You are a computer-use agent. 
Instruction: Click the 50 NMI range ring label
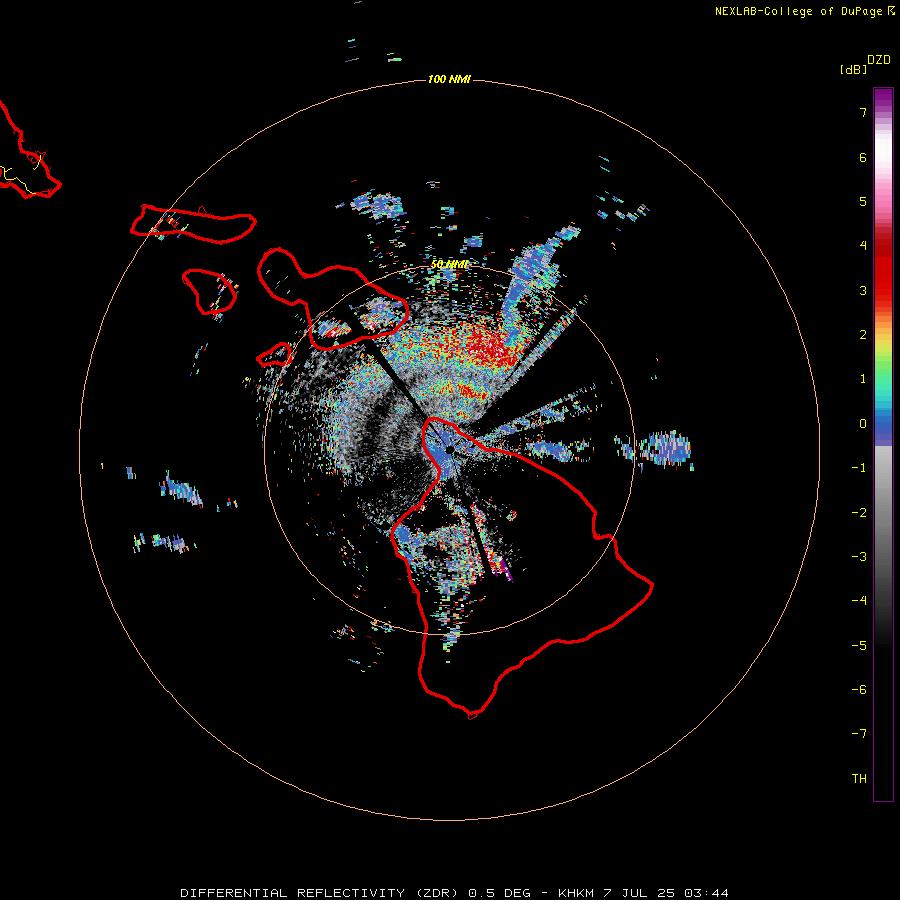point(449,264)
